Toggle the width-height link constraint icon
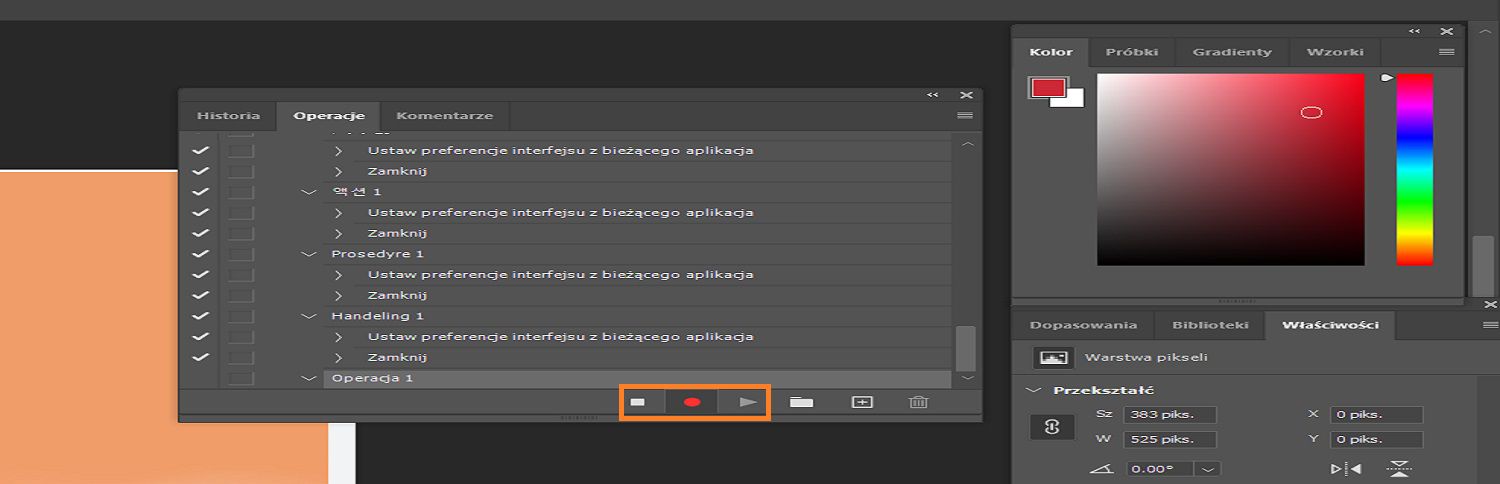The image size is (1500, 484). point(1052,427)
